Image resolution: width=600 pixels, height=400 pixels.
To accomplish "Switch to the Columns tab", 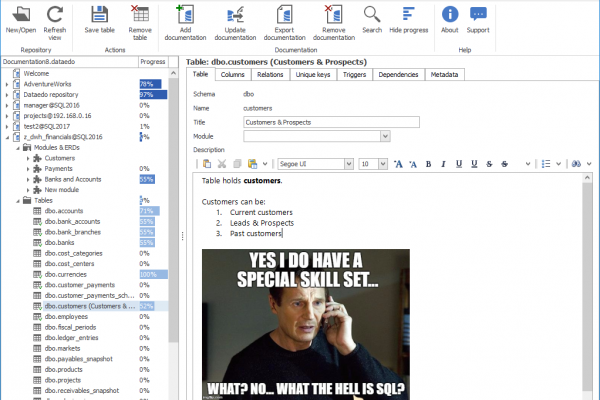I will [x=232, y=74].
